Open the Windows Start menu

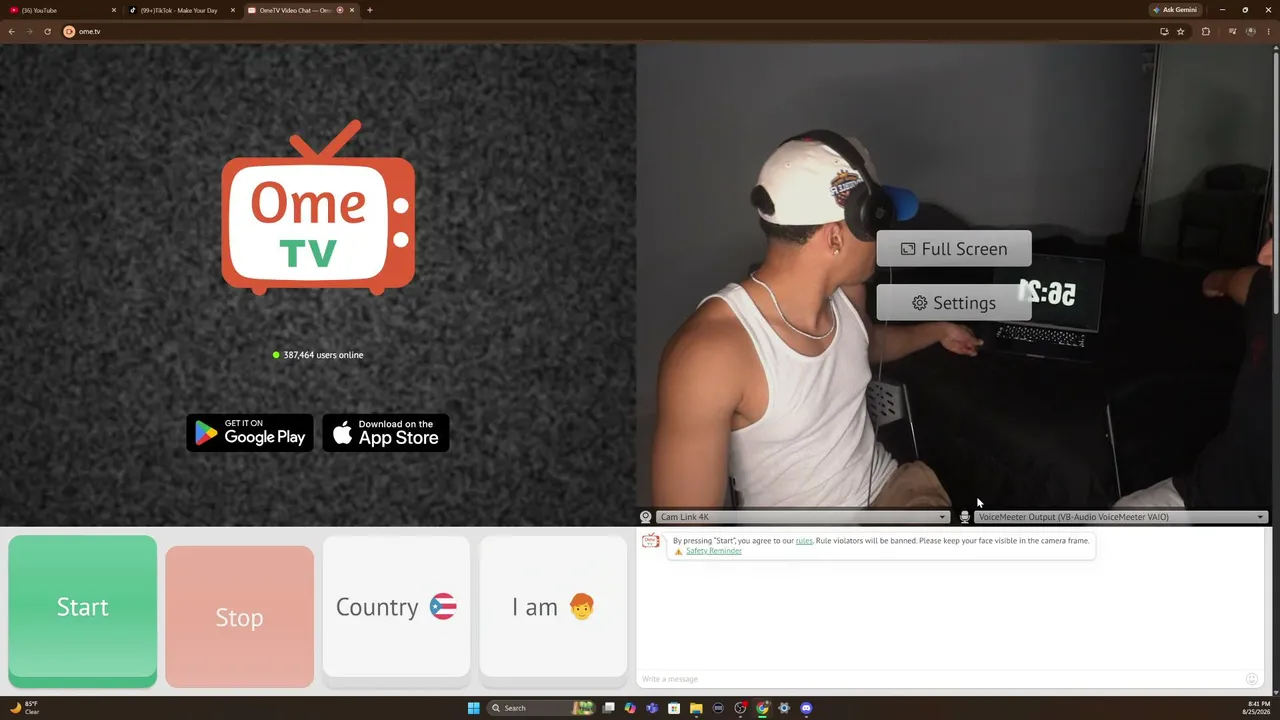(x=474, y=708)
